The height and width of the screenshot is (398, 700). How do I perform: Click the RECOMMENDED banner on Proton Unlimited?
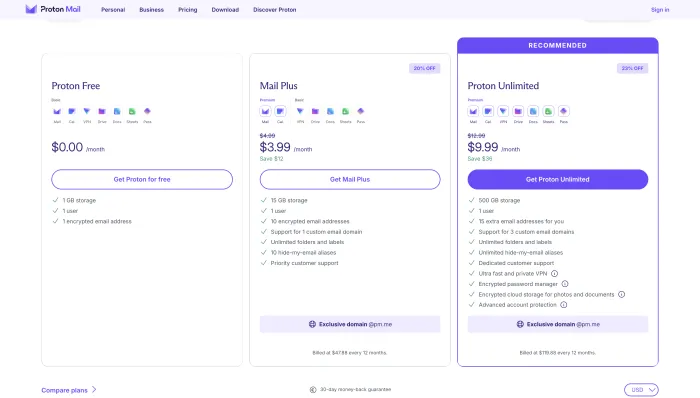(x=558, y=46)
